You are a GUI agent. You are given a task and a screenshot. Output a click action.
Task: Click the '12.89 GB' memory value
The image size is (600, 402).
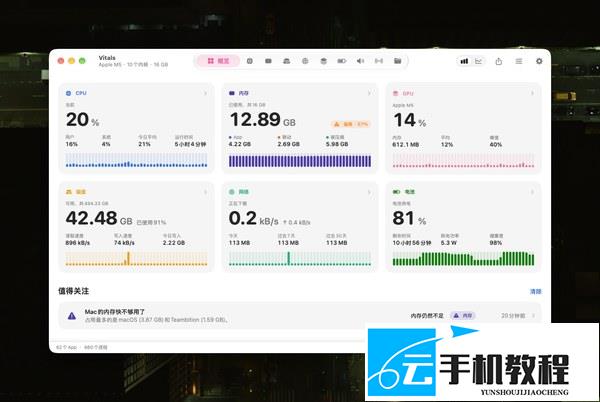pyautogui.click(x=262, y=119)
